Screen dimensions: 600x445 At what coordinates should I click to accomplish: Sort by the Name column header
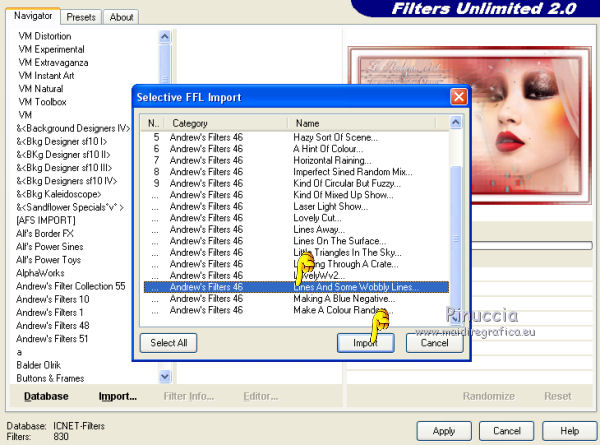pyautogui.click(x=362, y=123)
